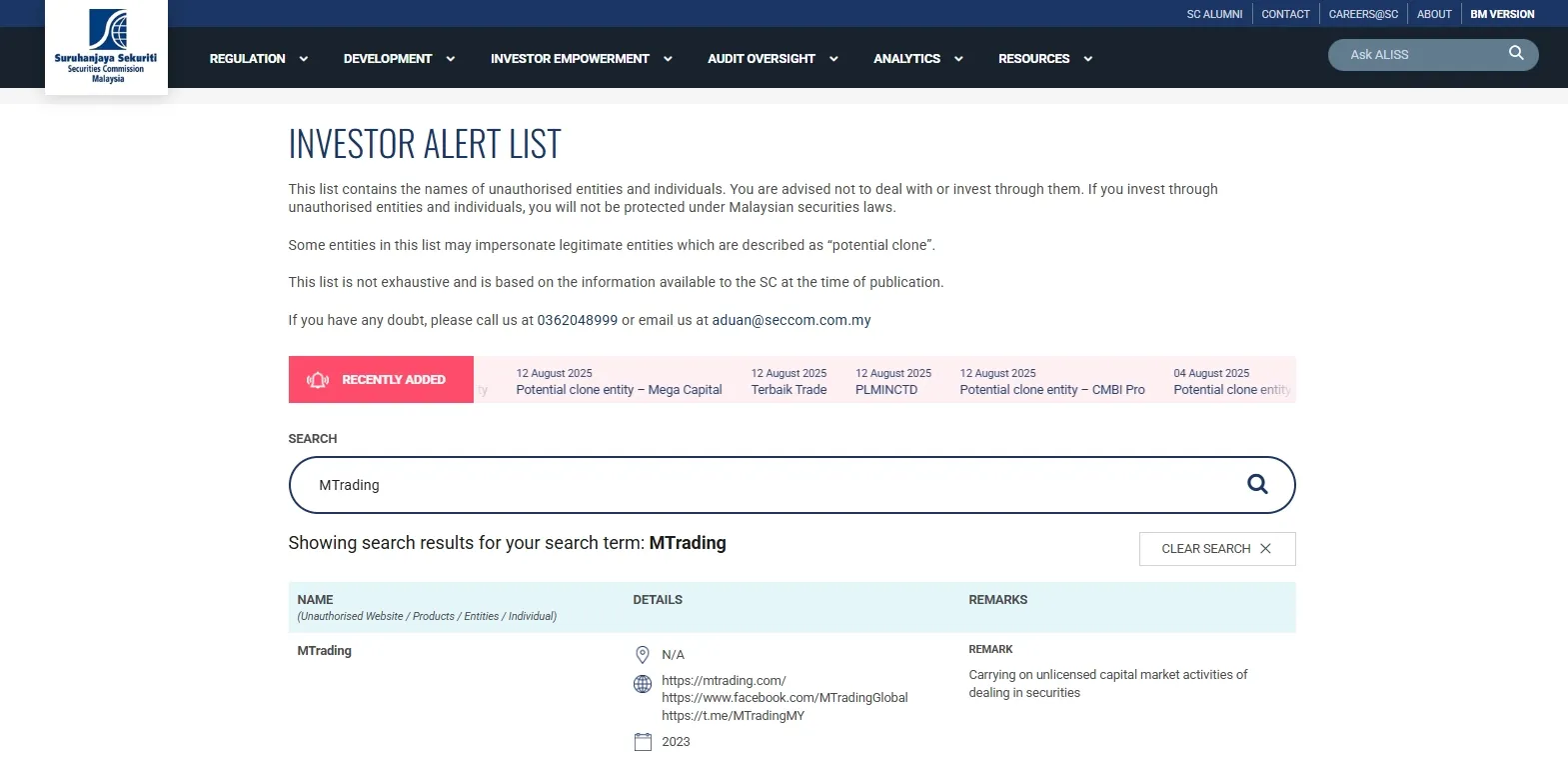
Task: Click the MTrading entity name in results
Action: [x=325, y=651]
